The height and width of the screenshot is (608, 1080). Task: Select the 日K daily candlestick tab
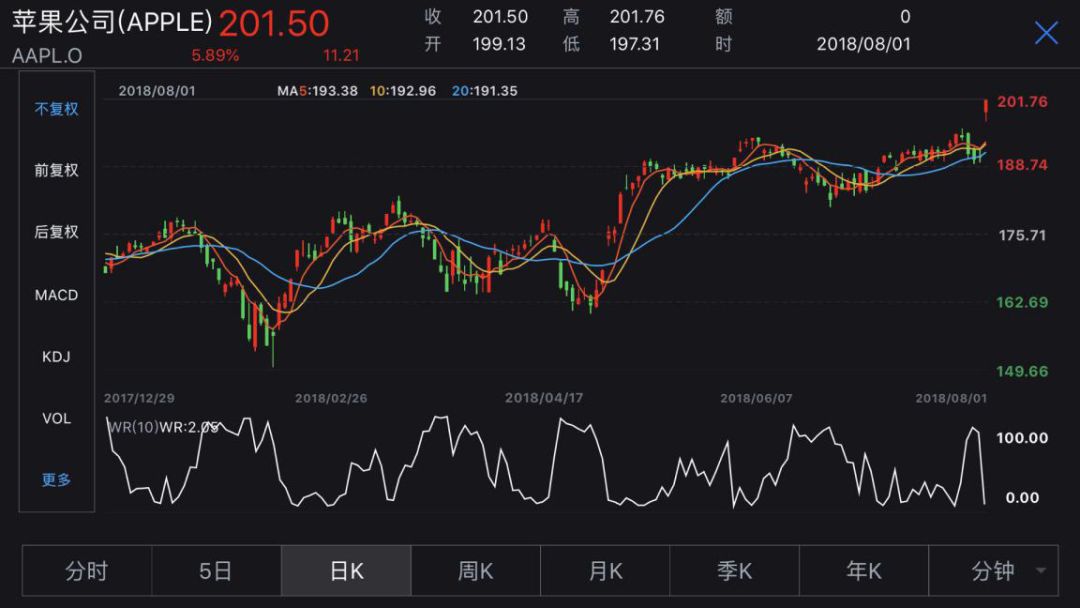click(346, 571)
